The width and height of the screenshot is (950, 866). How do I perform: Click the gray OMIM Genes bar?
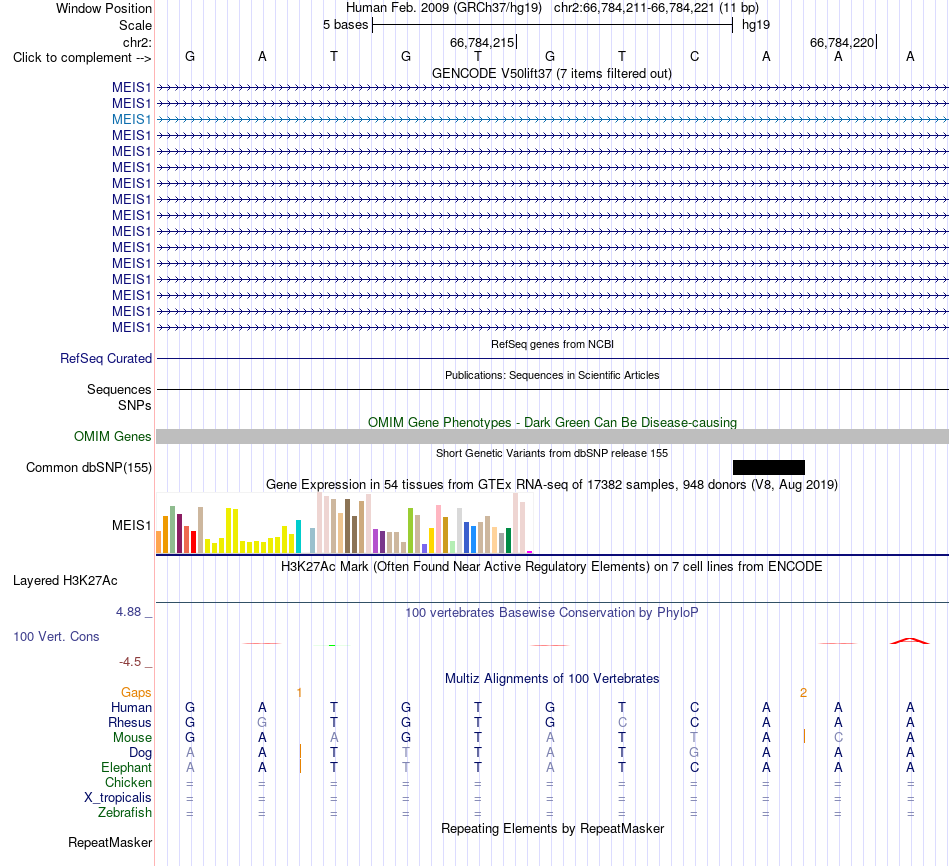(552, 436)
